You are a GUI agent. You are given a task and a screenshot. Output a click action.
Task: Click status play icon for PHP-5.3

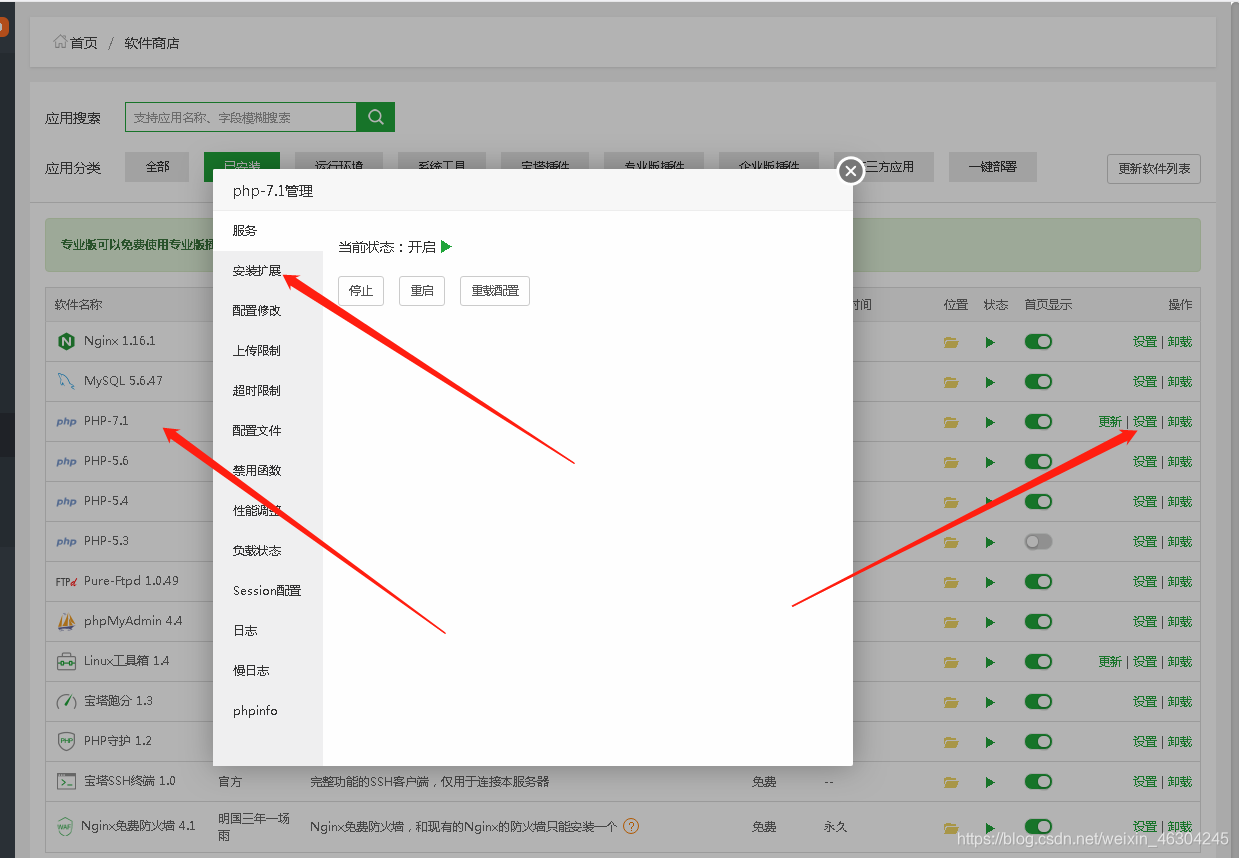(990, 542)
